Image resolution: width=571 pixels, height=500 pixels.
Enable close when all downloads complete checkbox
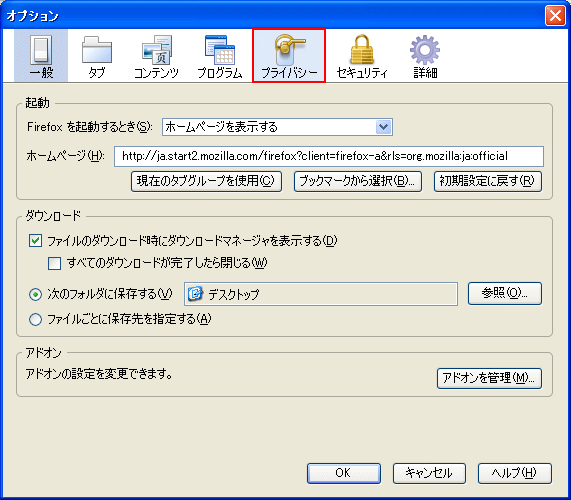54,263
